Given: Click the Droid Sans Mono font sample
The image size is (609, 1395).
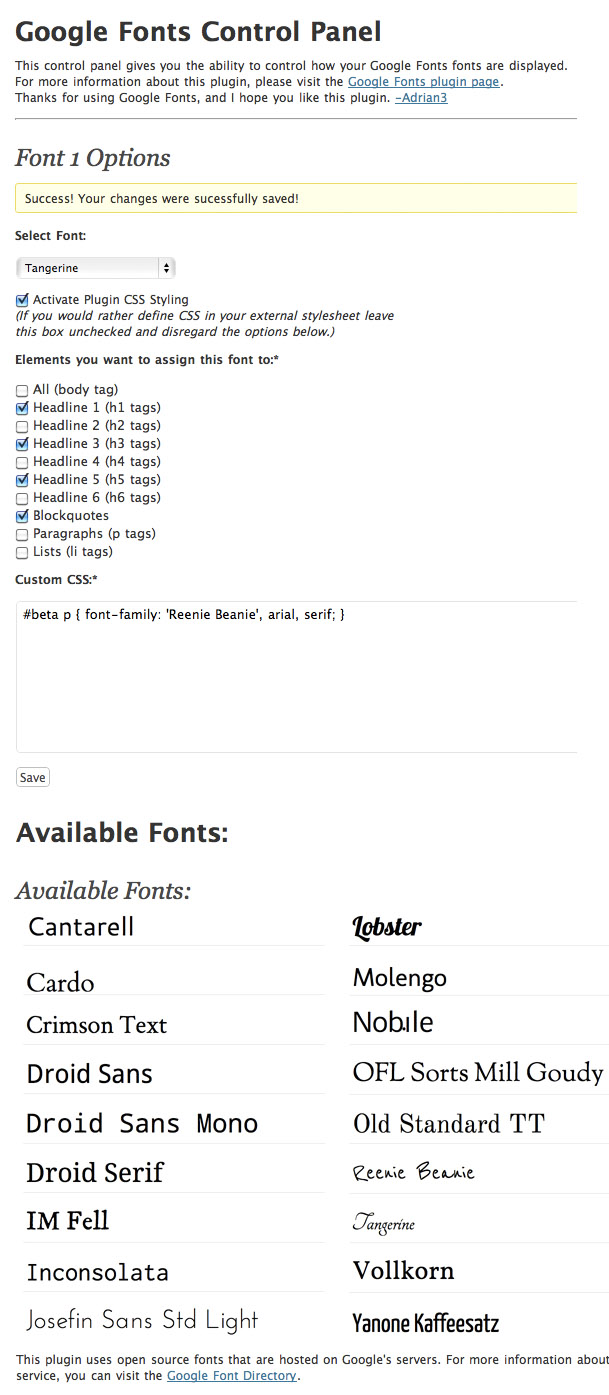Looking at the screenshot, I should [x=142, y=1123].
